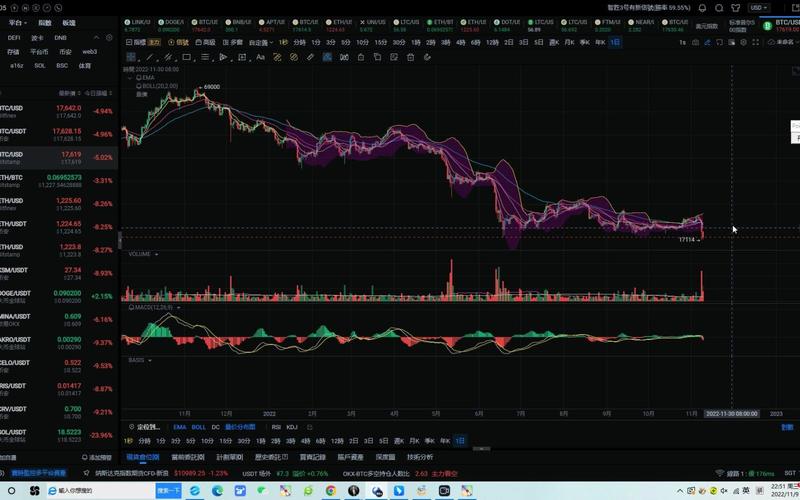The image size is (800, 500).
Task: Toggle the RSI sub-indicator
Action: coord(276,427)
